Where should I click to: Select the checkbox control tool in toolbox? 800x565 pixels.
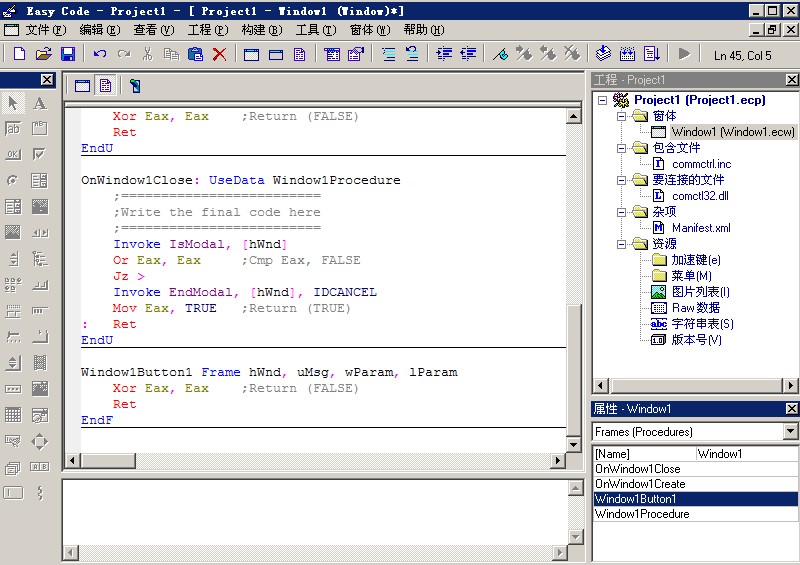[x=40, y=155]
